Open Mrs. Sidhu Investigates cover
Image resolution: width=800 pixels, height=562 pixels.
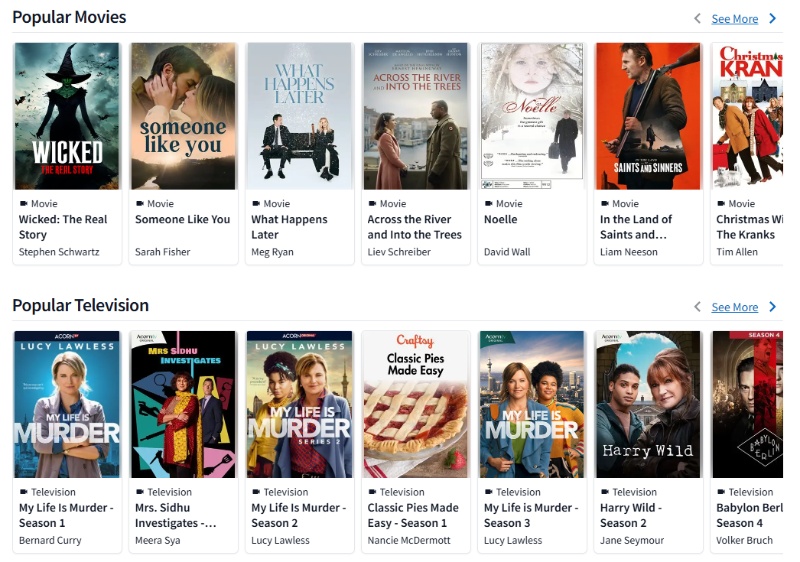point(183,404)
